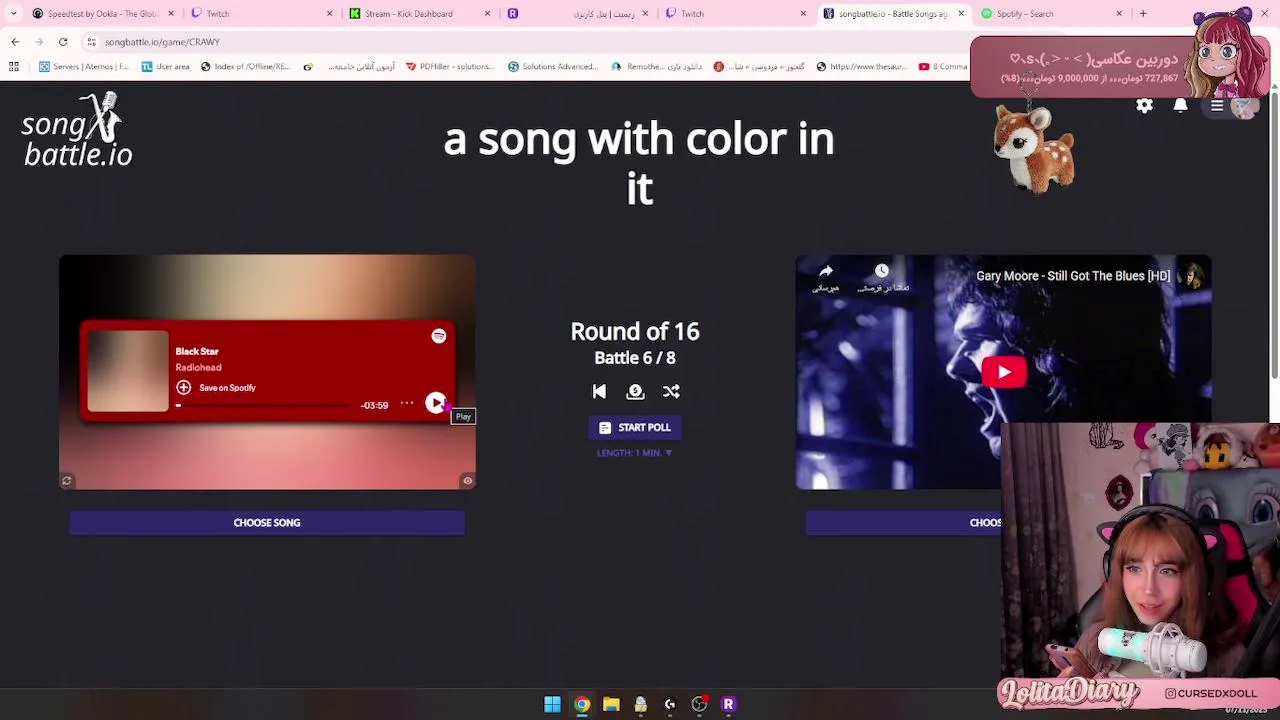Viewport: 1280px width, 720px height.
Task: Open the thesaurus.com bookmark
Action: (861, 67)
